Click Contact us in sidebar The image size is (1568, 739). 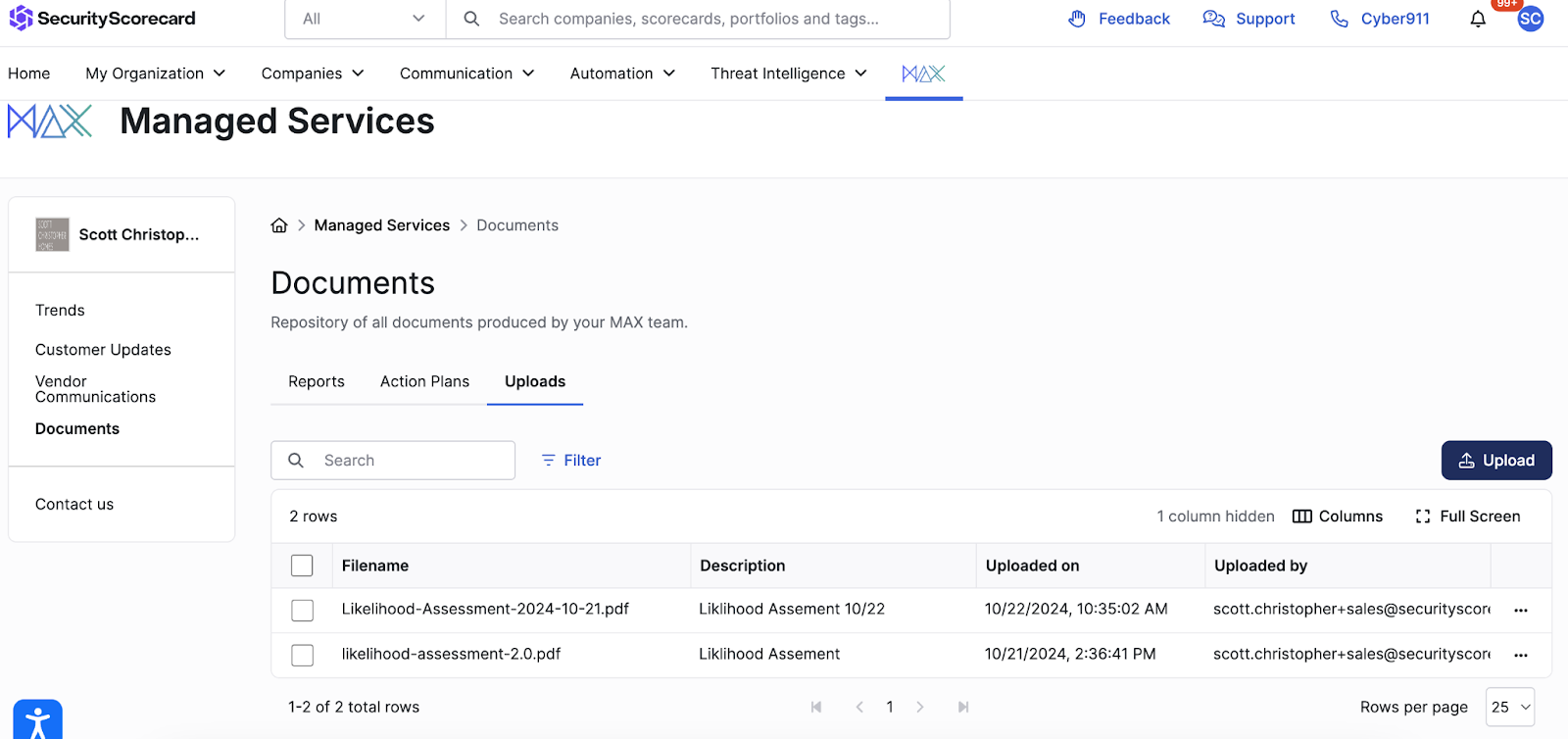[74, 504]
